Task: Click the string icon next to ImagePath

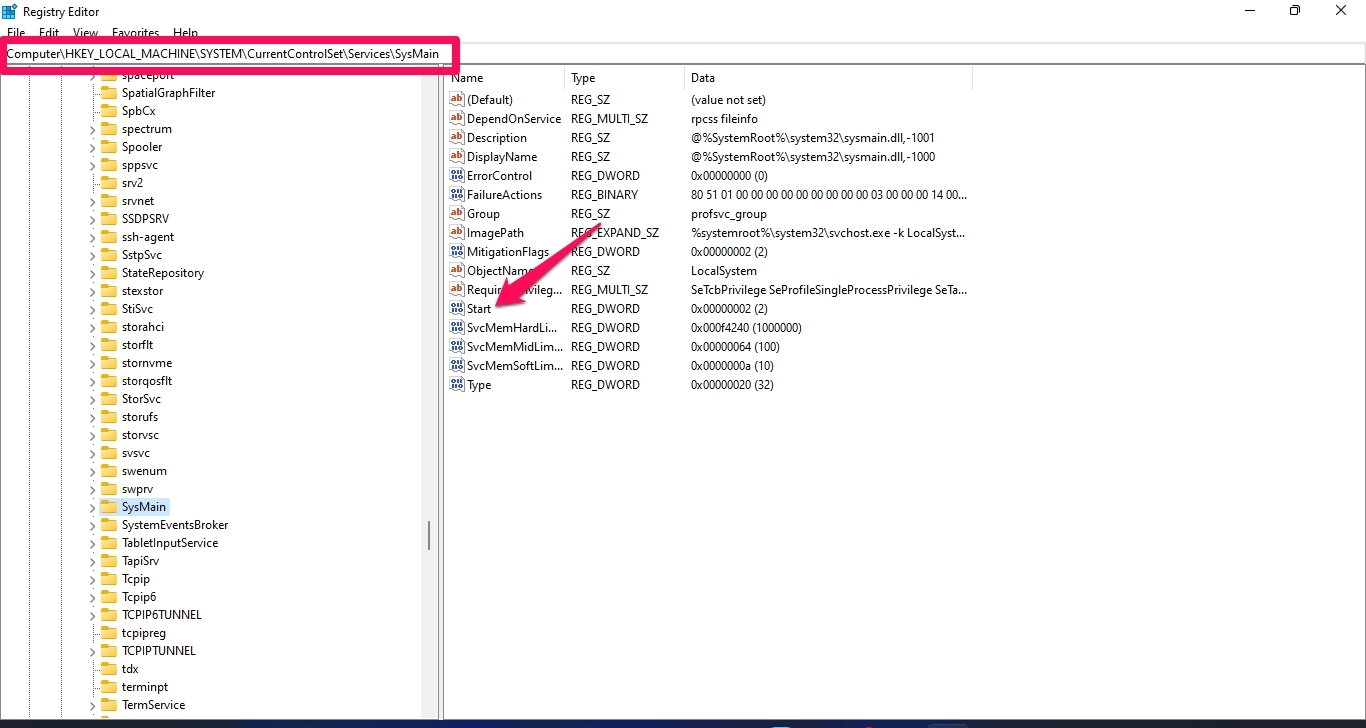Action: (x=456, y=232)
